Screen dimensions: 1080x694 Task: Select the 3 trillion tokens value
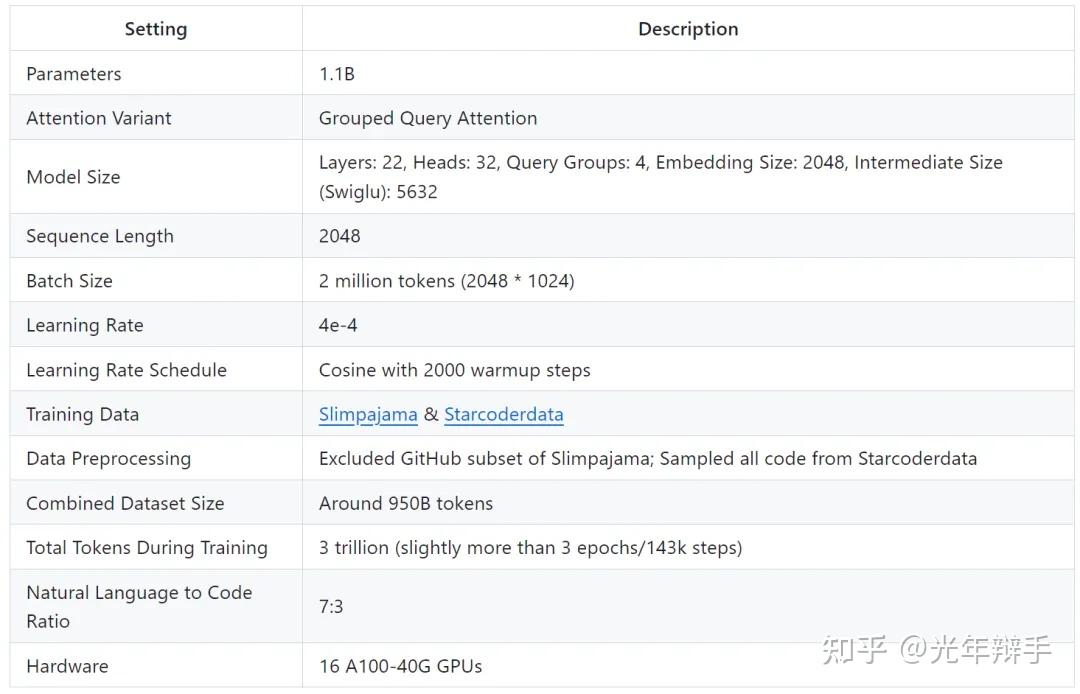[531, 547]
